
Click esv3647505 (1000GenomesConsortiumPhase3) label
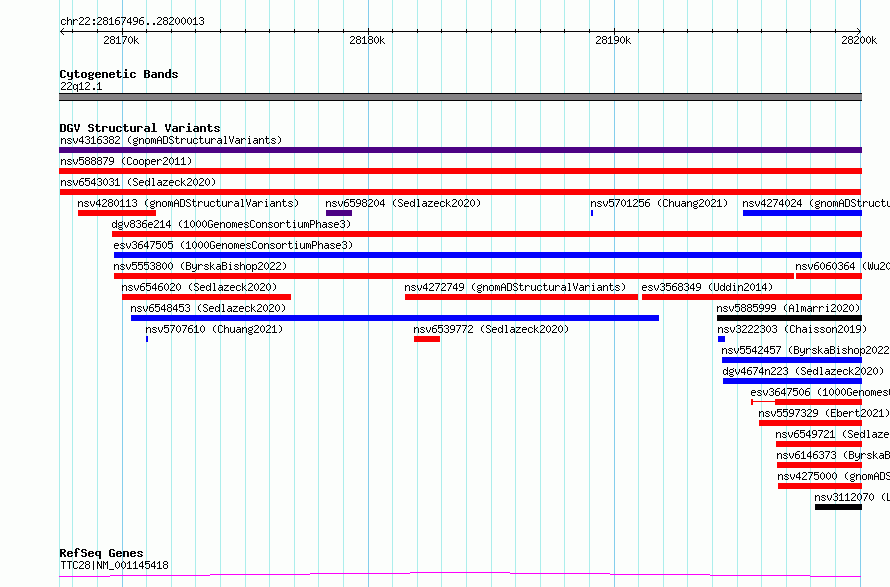tap(233, 245)
